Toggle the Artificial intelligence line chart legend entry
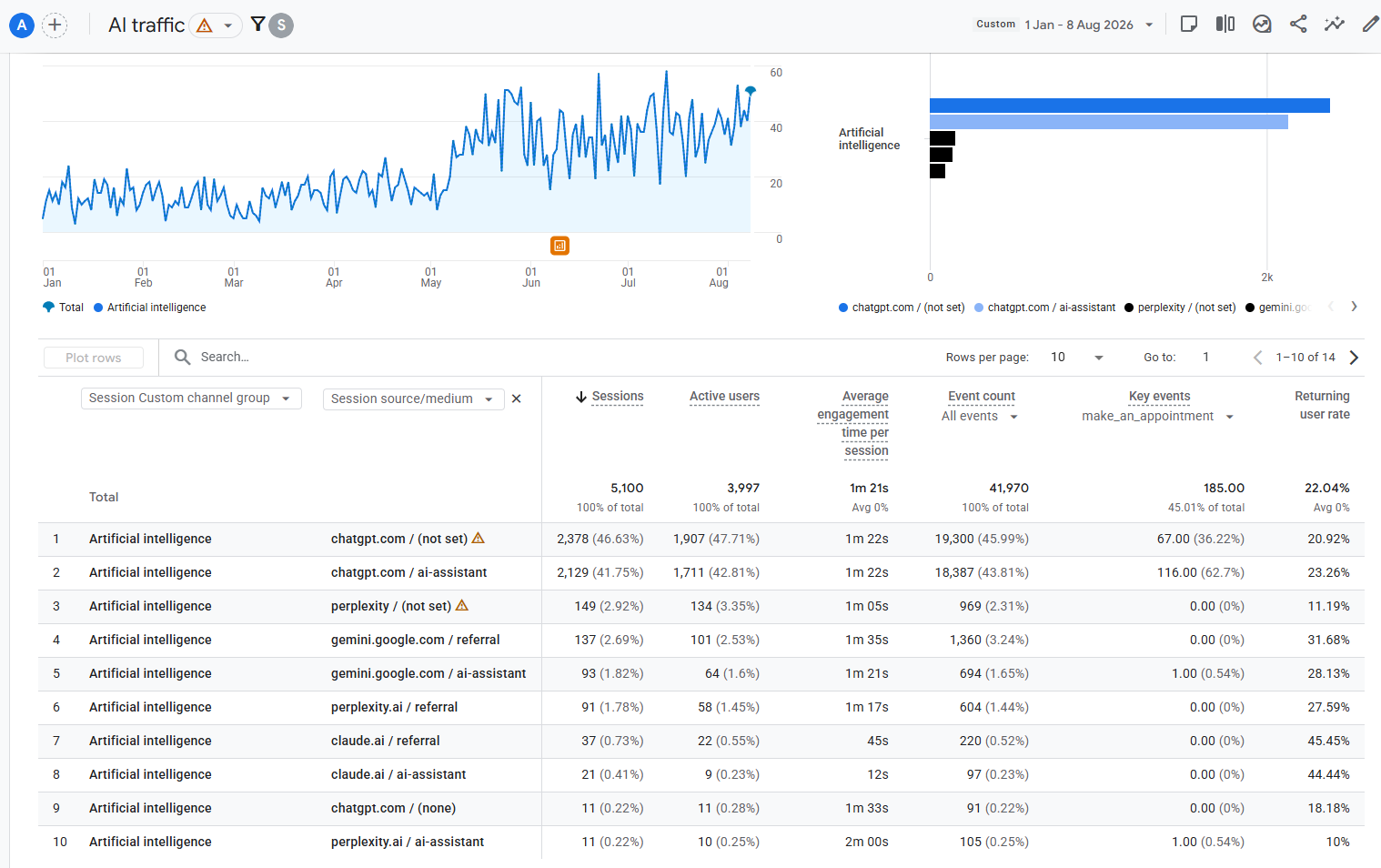Screen dimensions: 1381x868 tap(150, 308)
